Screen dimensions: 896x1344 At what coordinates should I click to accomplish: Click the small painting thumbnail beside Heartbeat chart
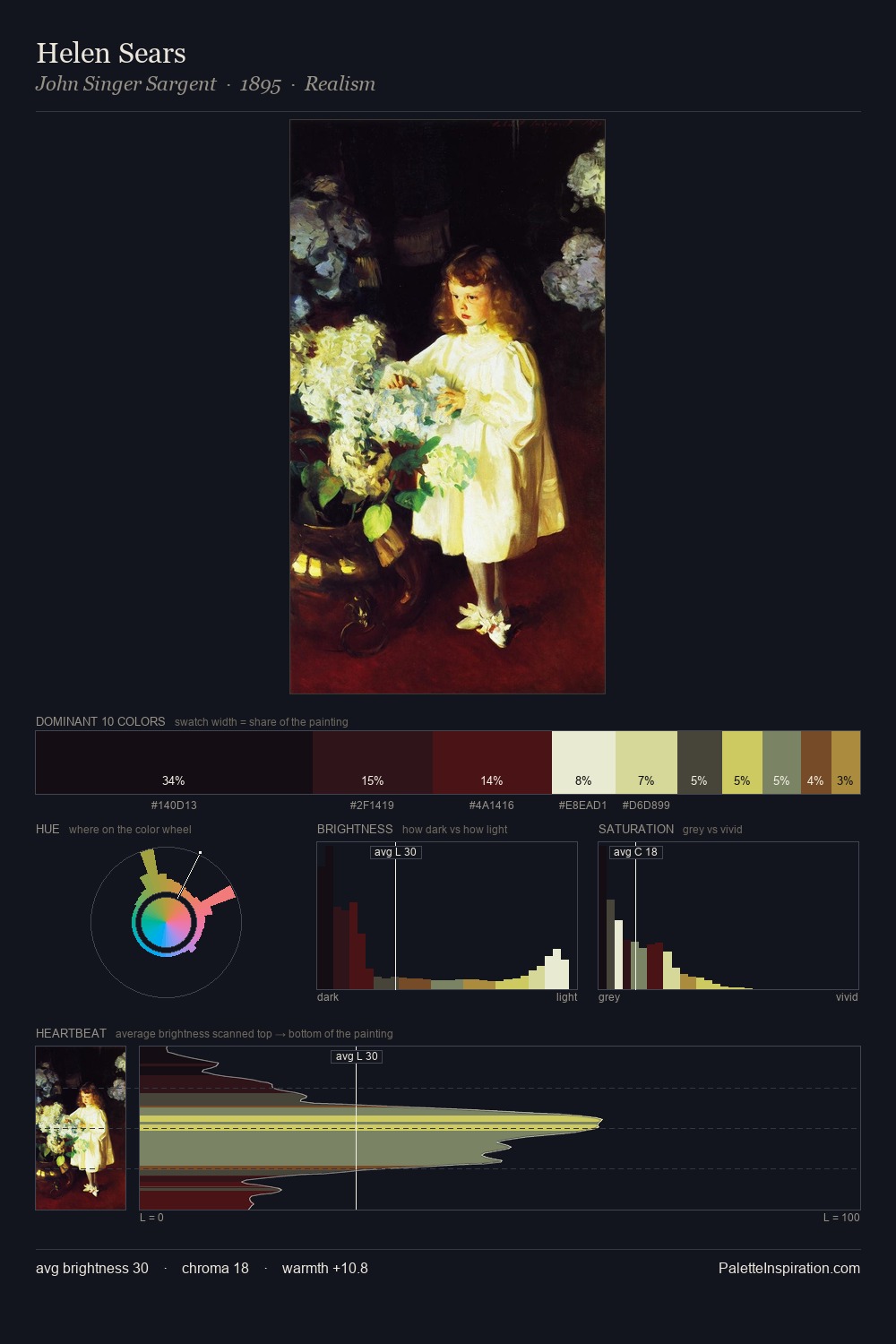click(81, 1128)
